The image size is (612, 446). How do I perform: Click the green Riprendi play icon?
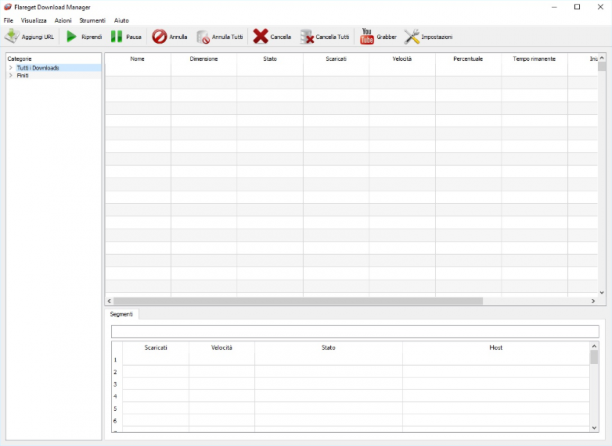coord(71,37)
